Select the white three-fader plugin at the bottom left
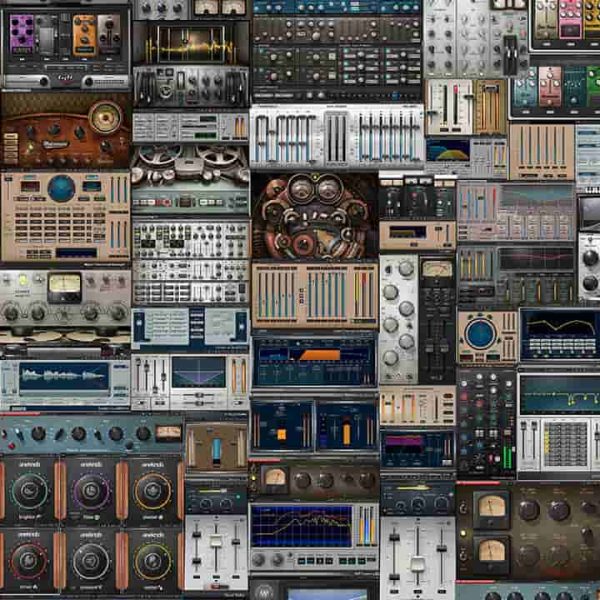 pos(216,553)
